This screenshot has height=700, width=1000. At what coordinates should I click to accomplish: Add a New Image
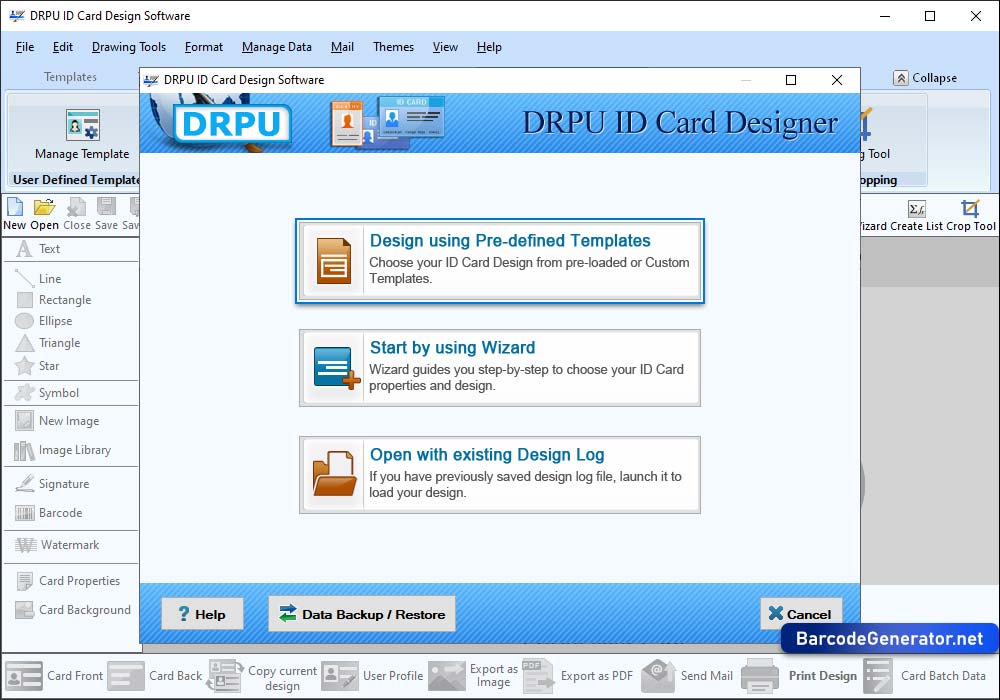tap(57, 421)
